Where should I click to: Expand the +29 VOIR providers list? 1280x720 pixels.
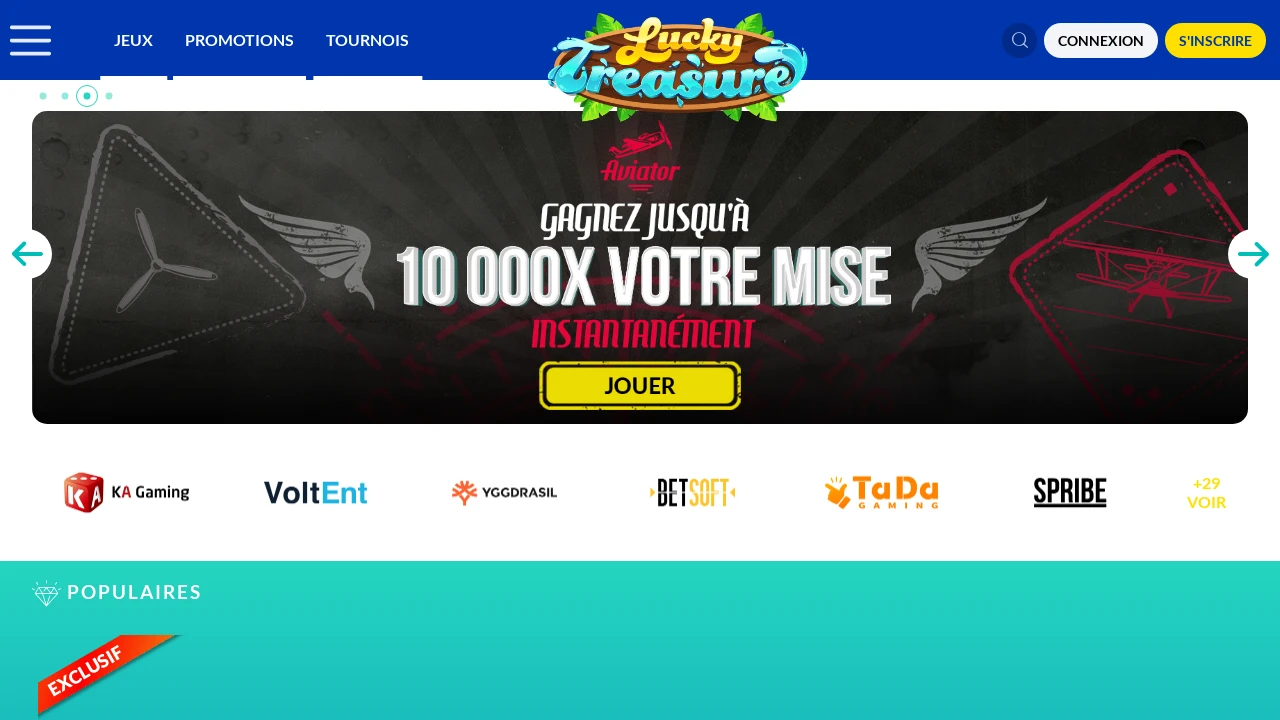click(1207, 493)
